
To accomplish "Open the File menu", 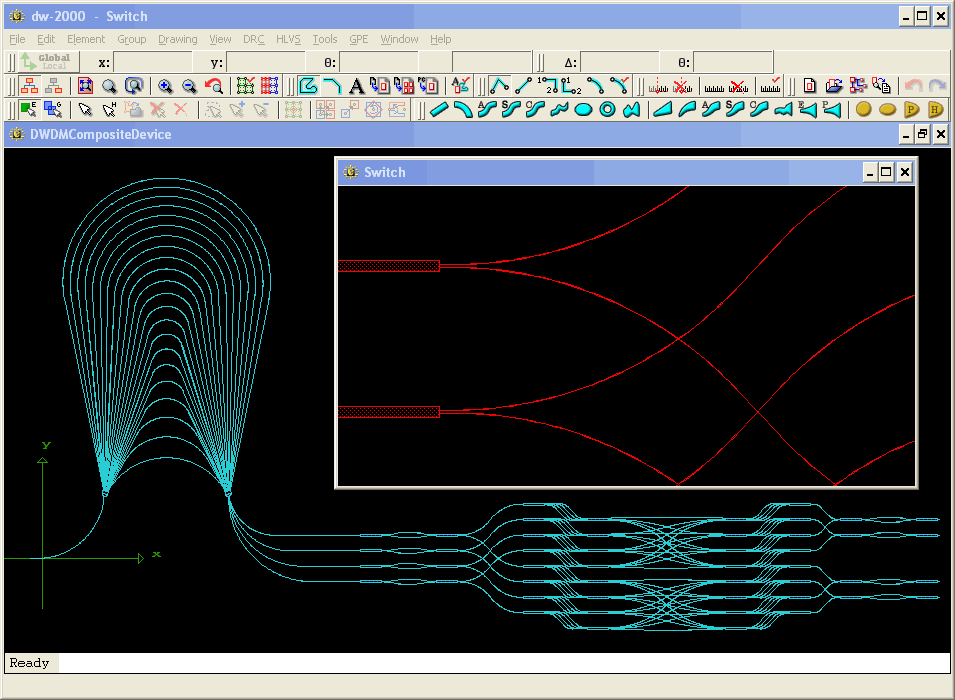I will tap(17, 39).
